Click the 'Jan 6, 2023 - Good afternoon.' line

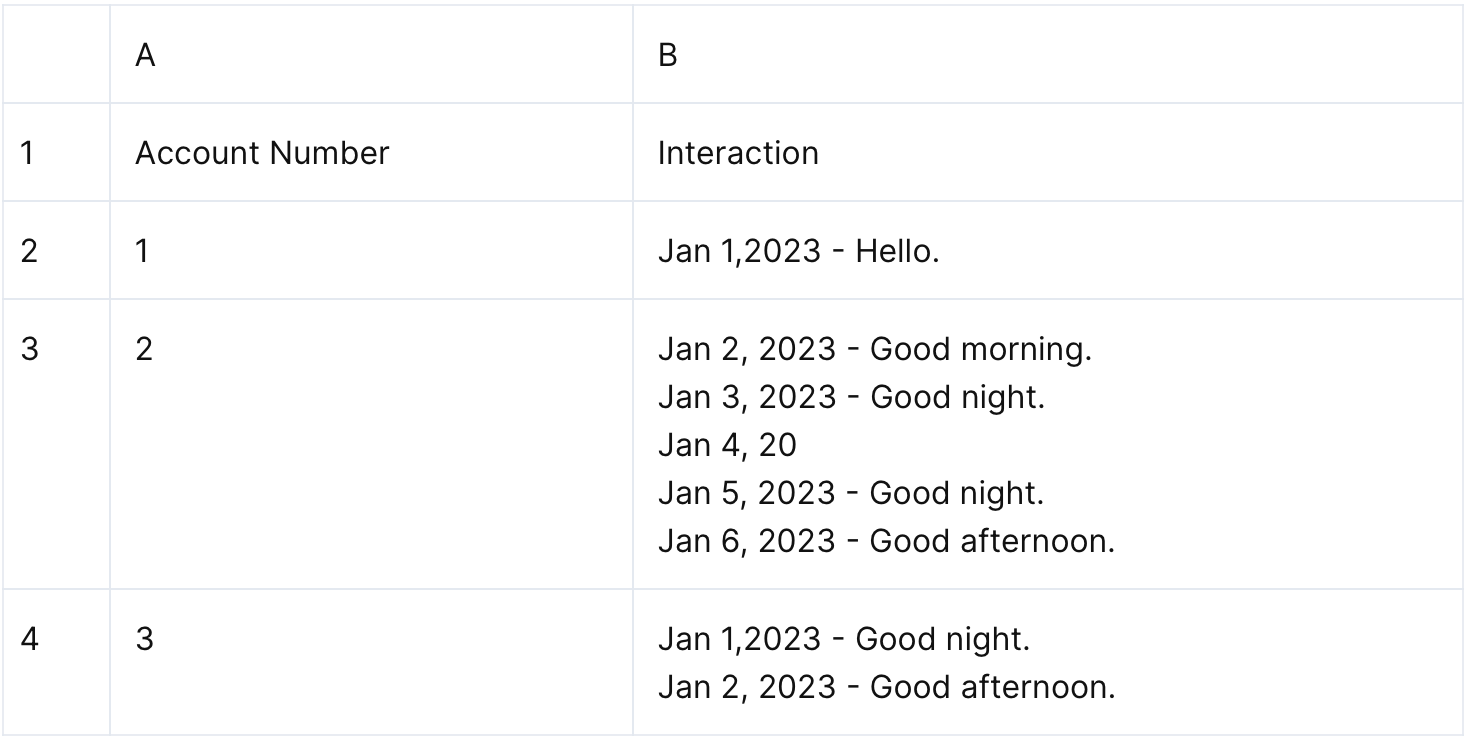886,542
